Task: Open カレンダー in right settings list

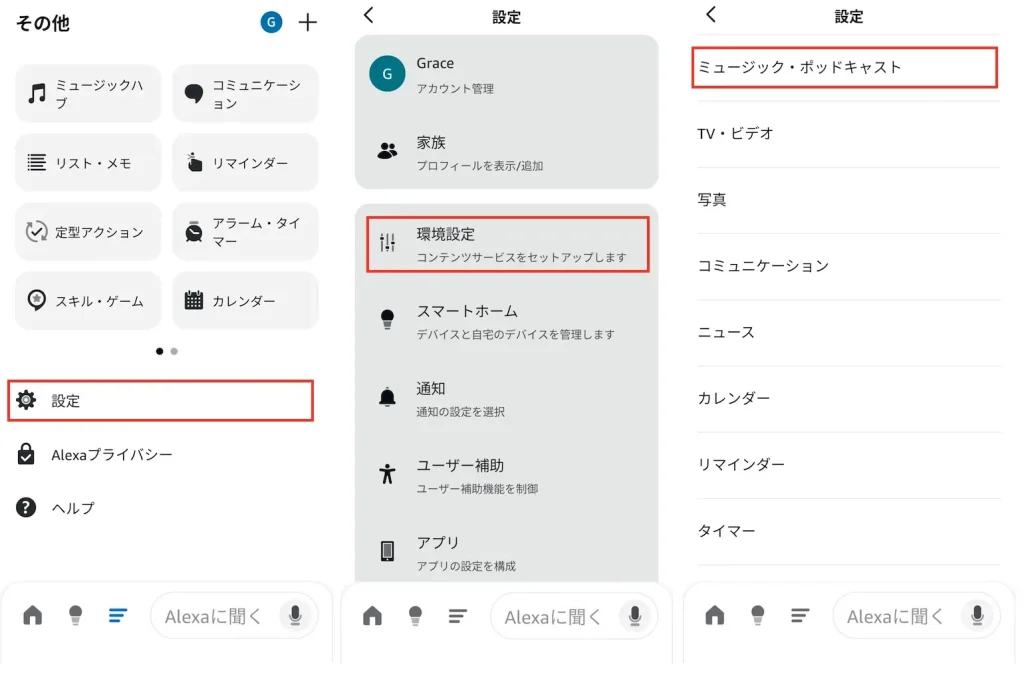Action: [848, 398]
